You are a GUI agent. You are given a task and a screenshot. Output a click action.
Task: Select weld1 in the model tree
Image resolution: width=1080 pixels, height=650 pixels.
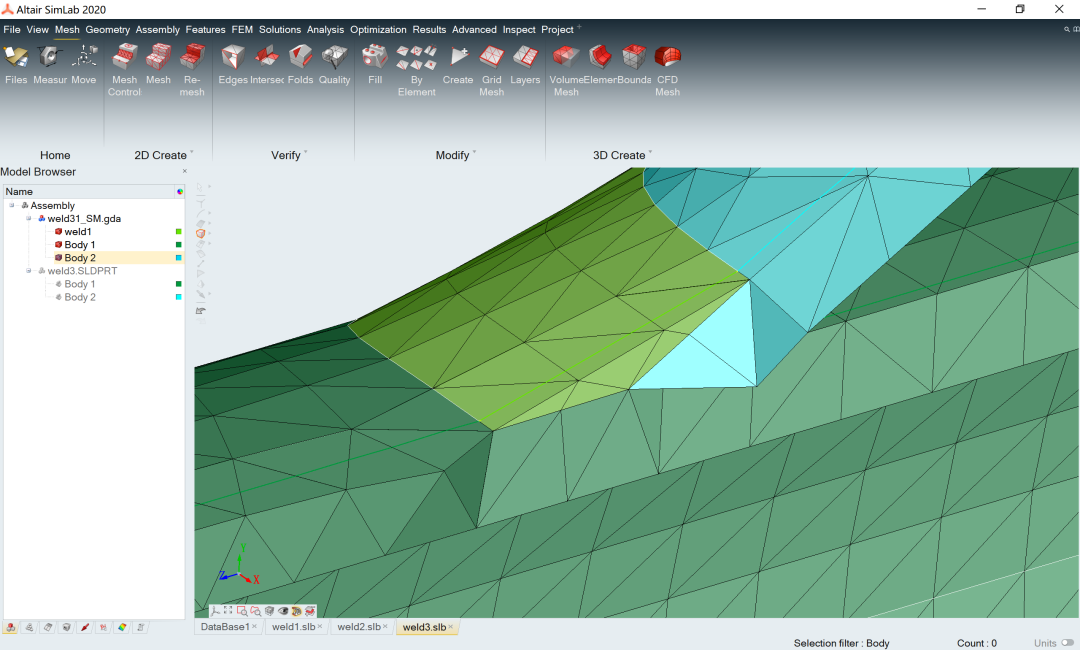point(77,231)
